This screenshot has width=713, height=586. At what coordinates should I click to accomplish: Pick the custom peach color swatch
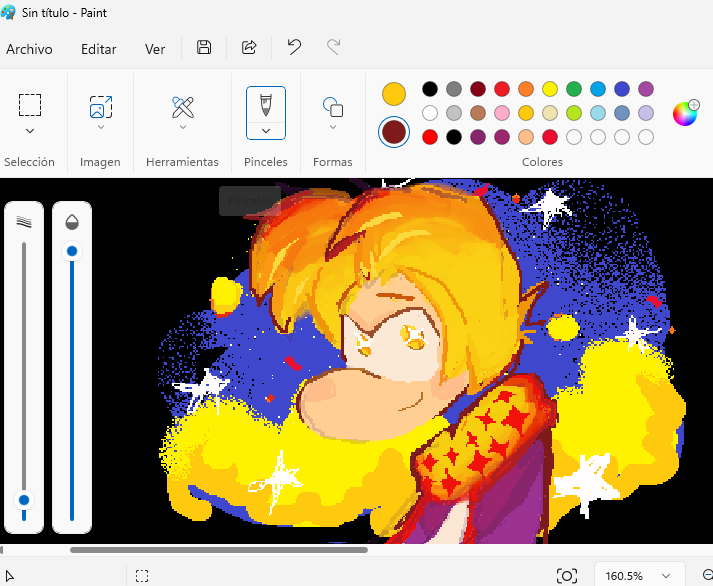coord(526,137)
